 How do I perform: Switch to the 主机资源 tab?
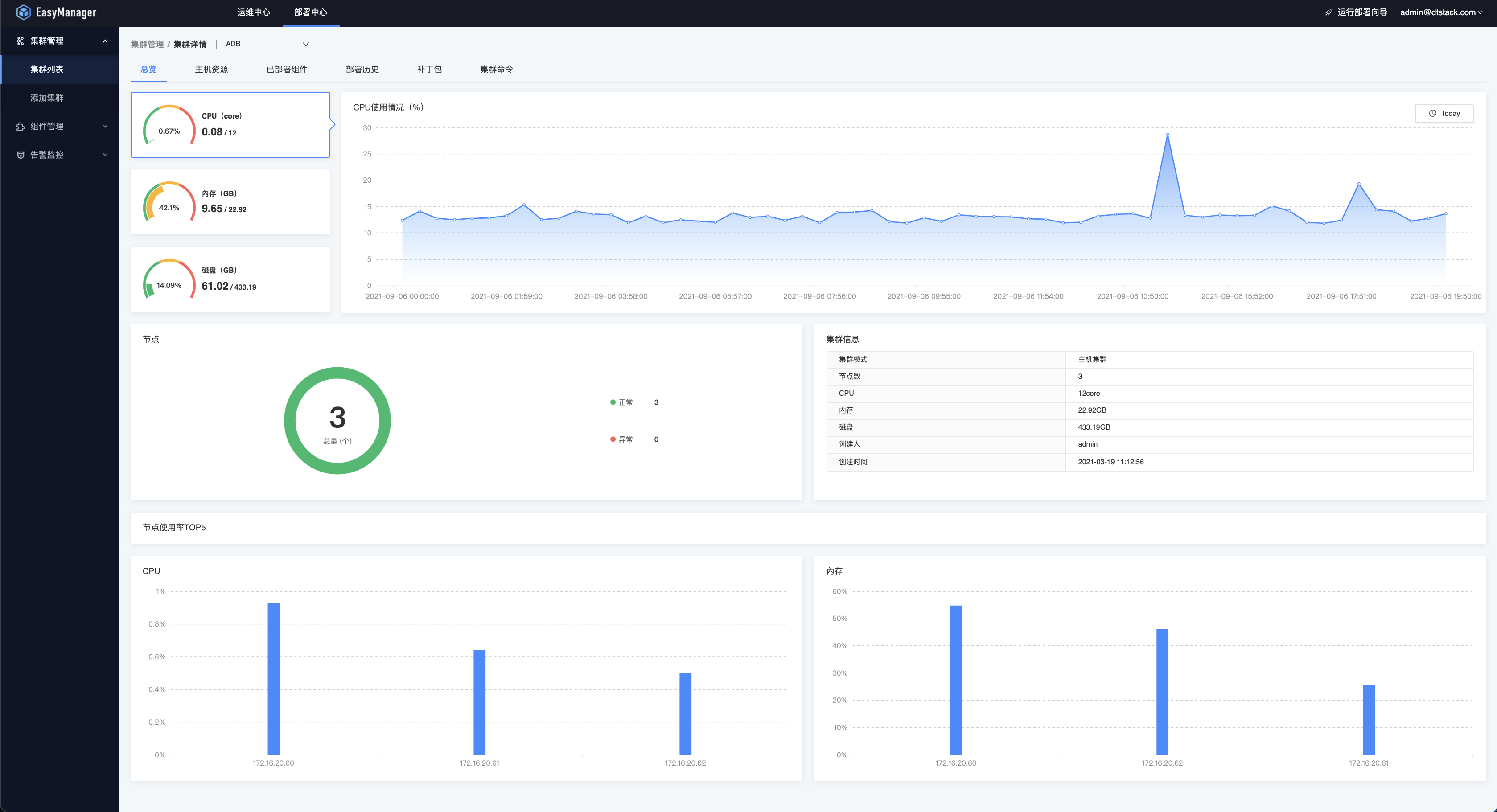(211, 69)
